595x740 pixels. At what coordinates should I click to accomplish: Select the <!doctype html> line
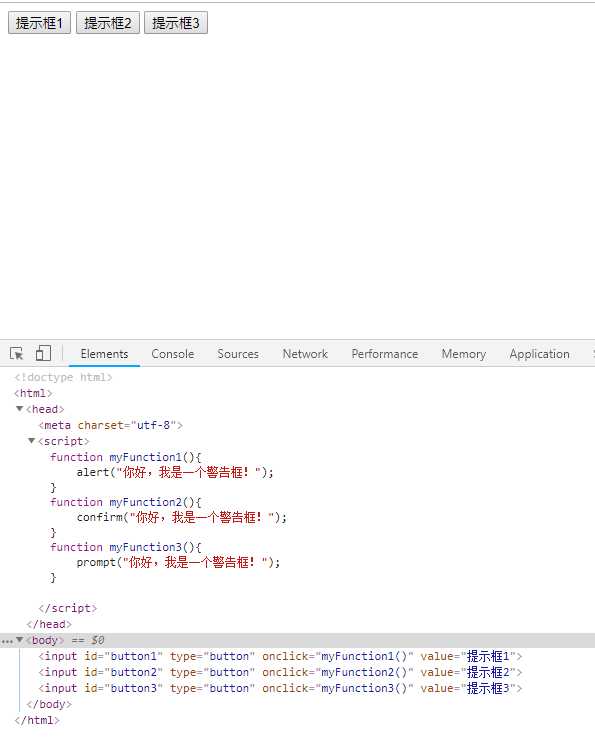[63, 377]
